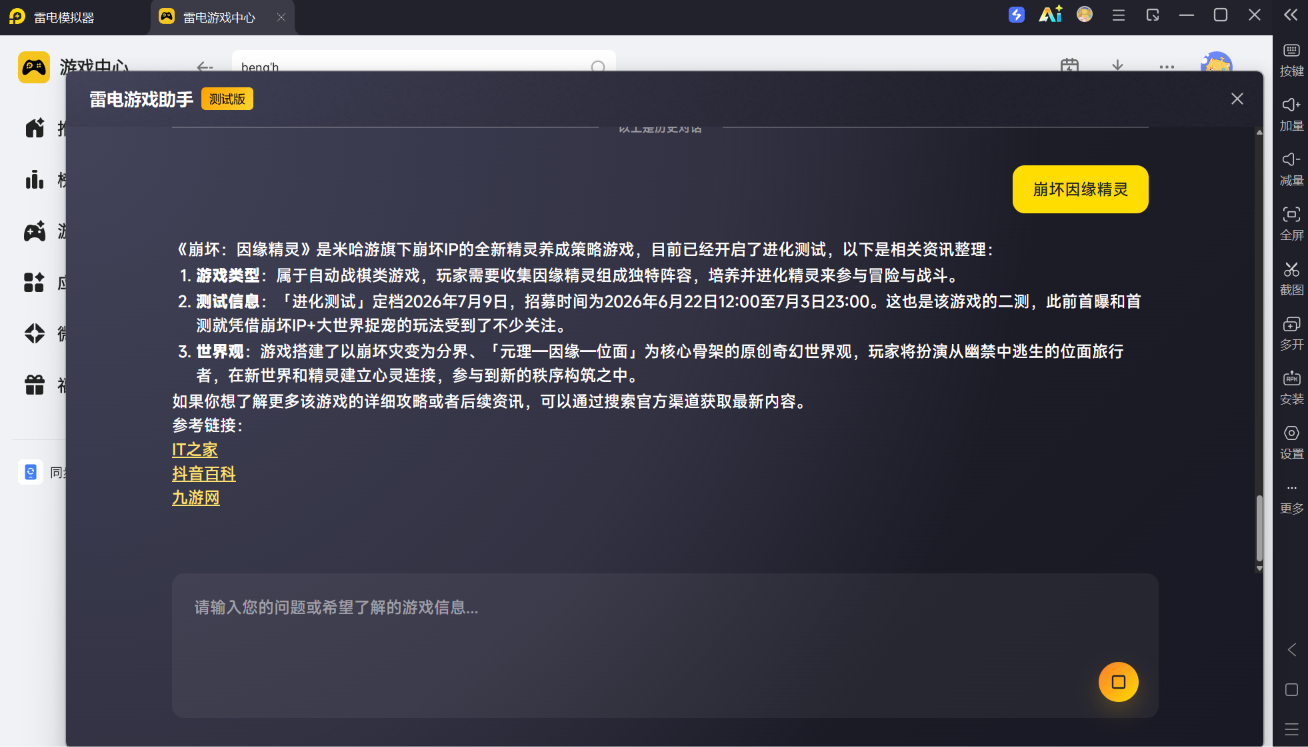Close the 雷电游戏中心 tab
The height and width of the screenshot is (747, 1308).
point(281,17)
